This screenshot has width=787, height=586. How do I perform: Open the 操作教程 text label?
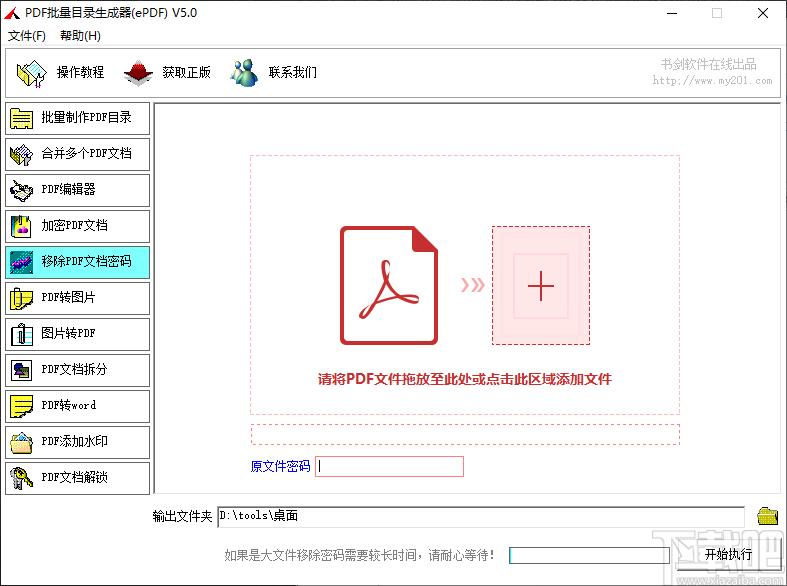(80, 72)
